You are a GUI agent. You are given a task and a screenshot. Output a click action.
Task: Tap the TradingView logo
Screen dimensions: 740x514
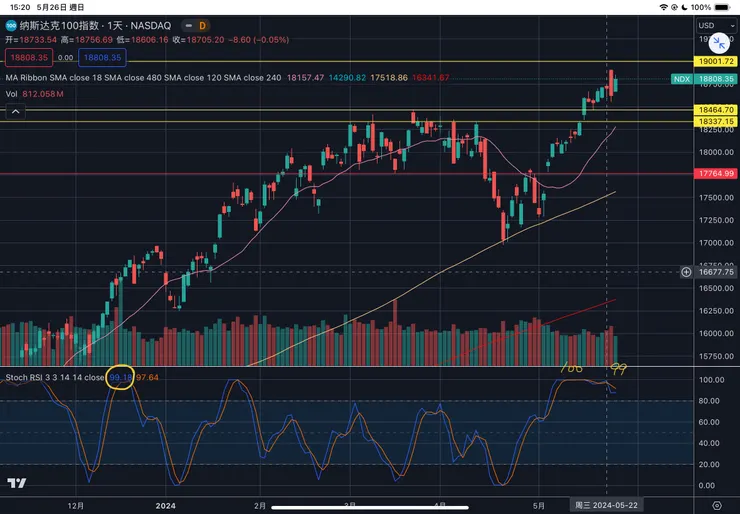pos(17,483)
